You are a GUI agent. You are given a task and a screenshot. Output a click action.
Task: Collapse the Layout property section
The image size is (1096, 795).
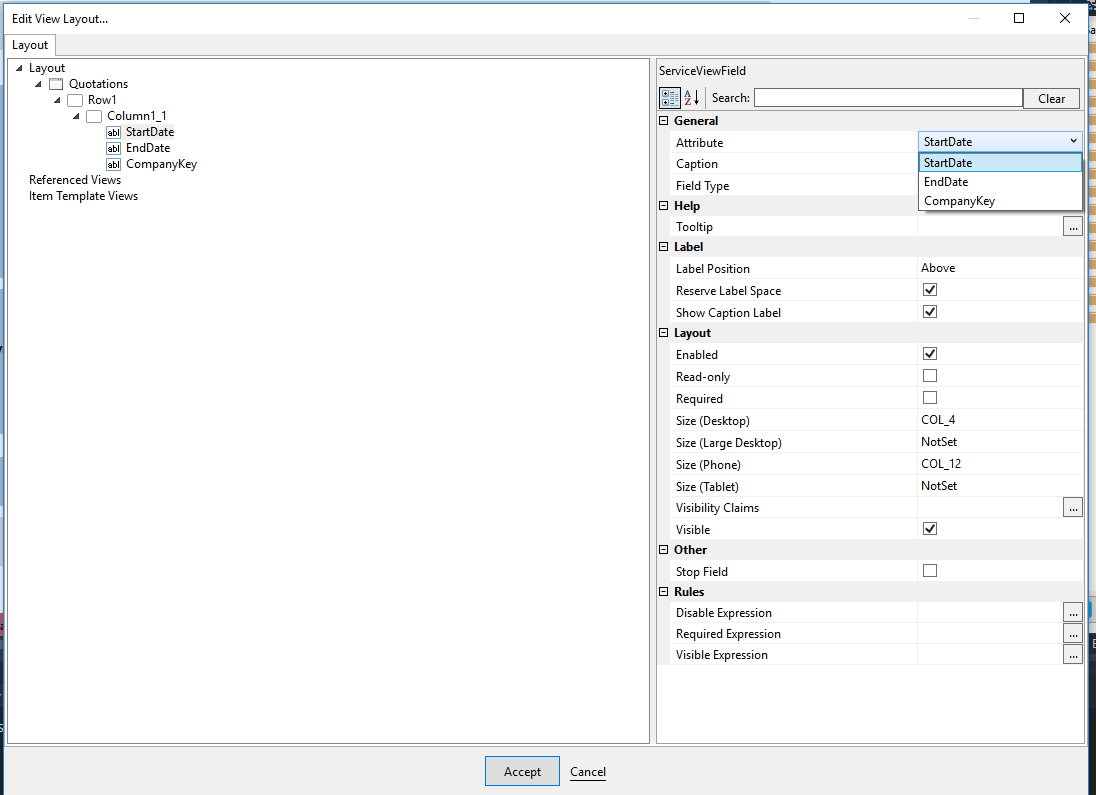pyautogui.click(x=664, y=333)
